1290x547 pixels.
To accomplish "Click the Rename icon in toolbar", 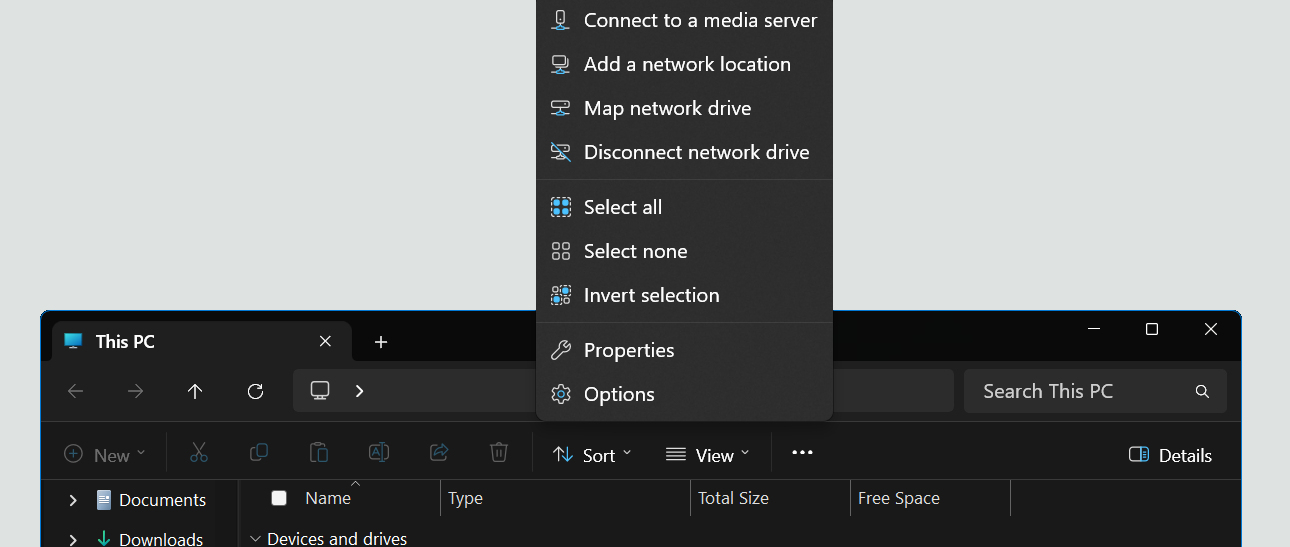I will coord(379,453).
